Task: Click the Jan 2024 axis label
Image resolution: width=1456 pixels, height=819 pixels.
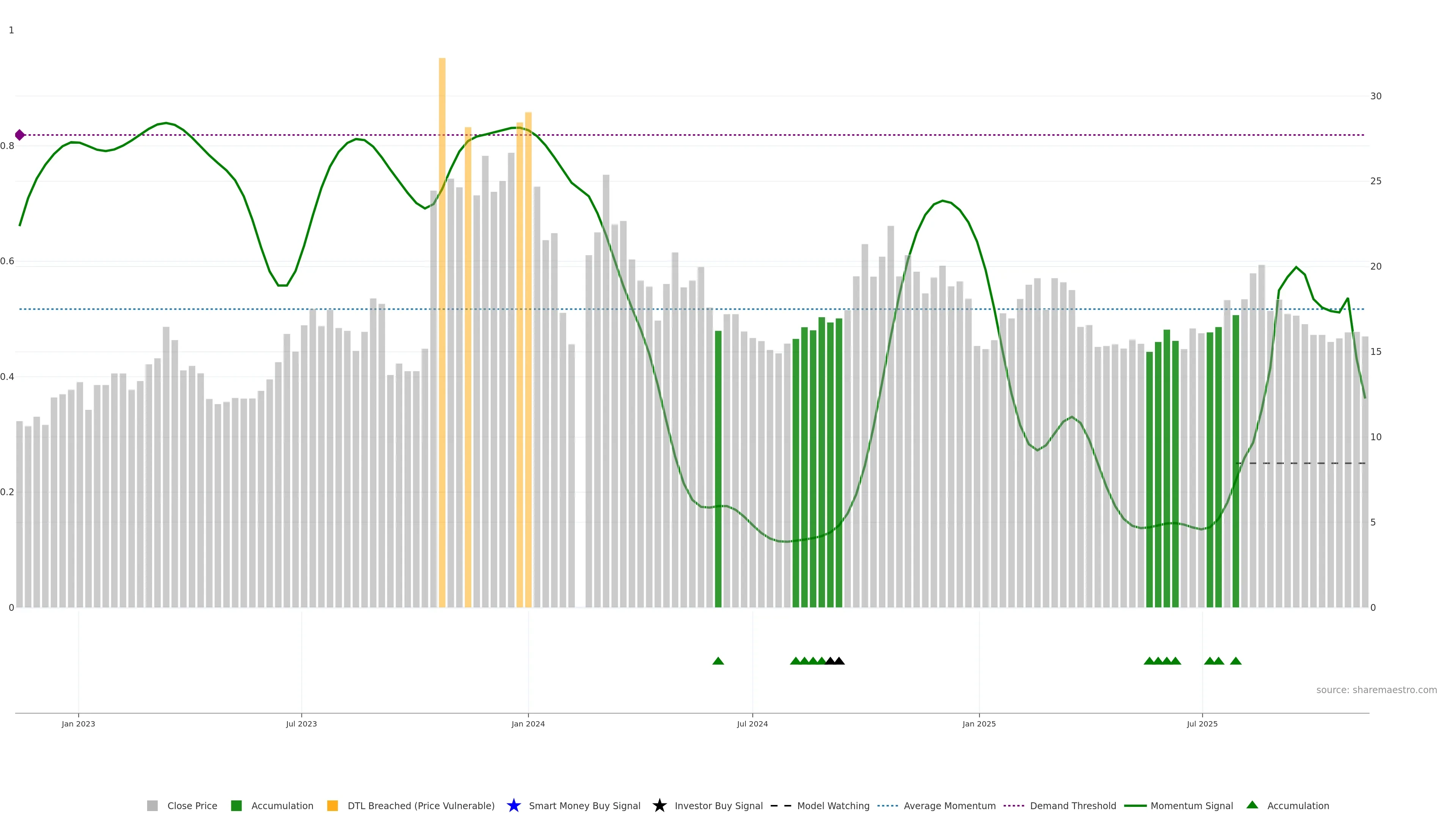Action: point(528,723)
